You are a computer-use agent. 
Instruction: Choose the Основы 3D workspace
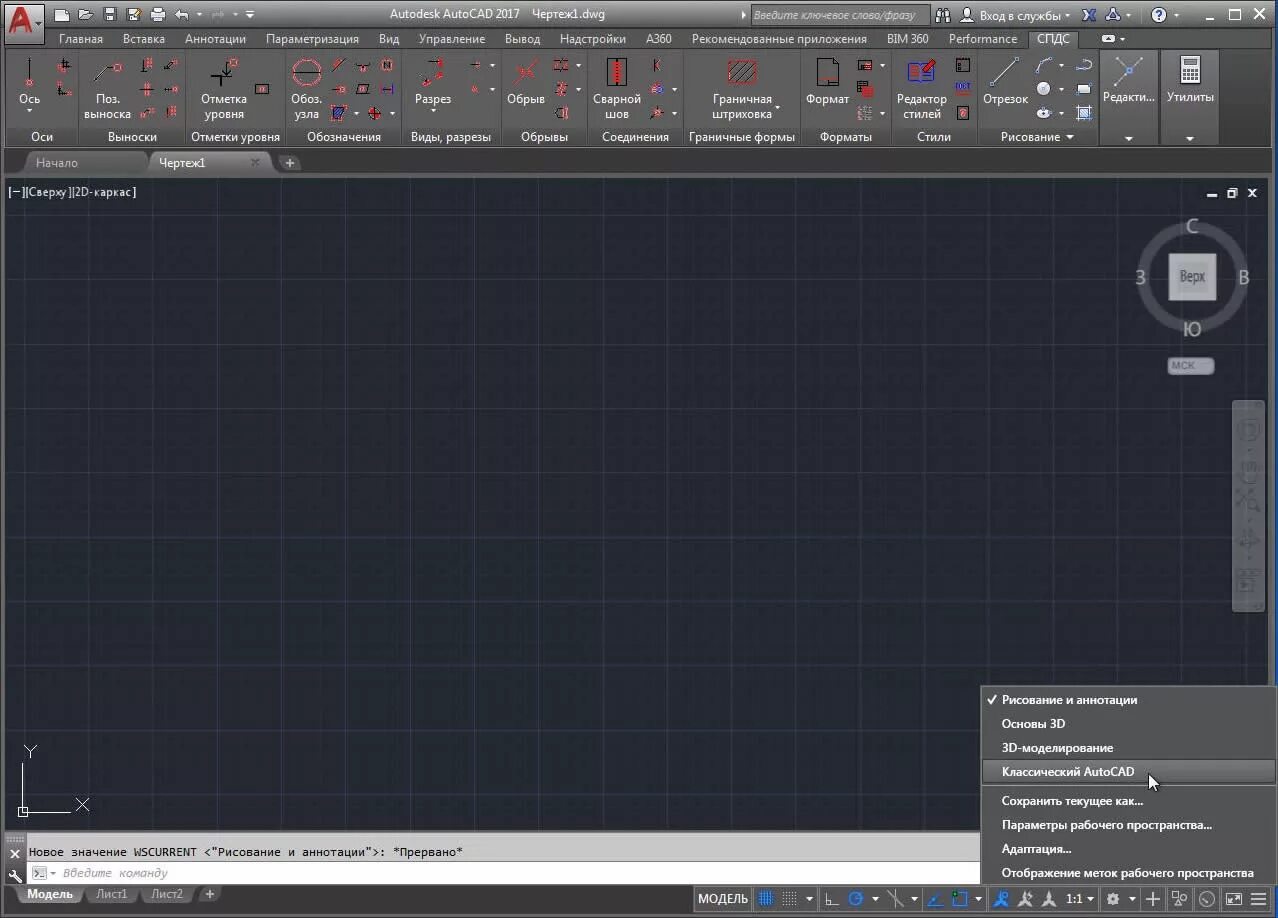pyautogui.click(x=1033, y=724)
